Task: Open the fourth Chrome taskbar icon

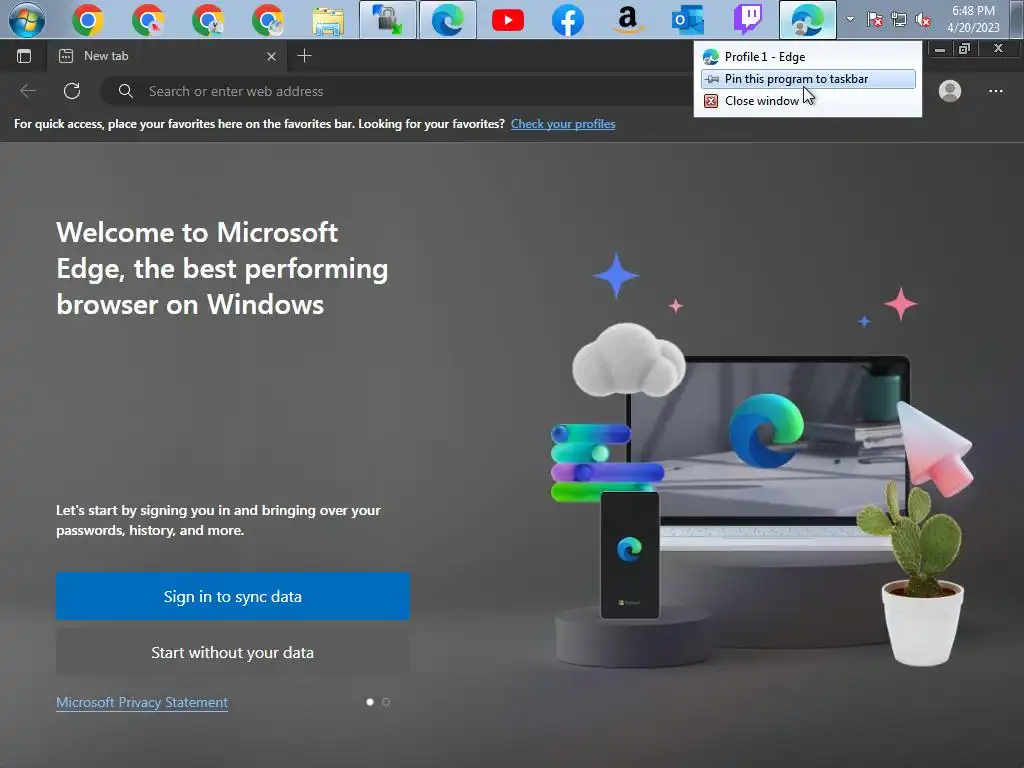Action: pos(268,20)
